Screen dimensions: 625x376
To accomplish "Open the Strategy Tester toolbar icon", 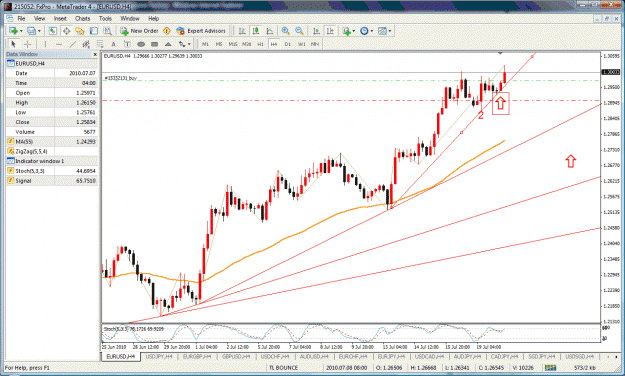I will click(107, 31).
